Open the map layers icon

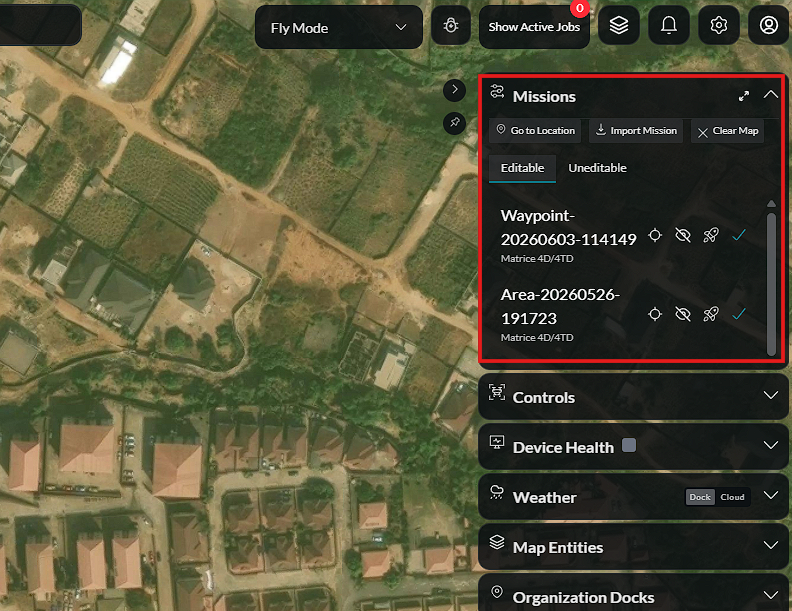[x=619, y=25]
